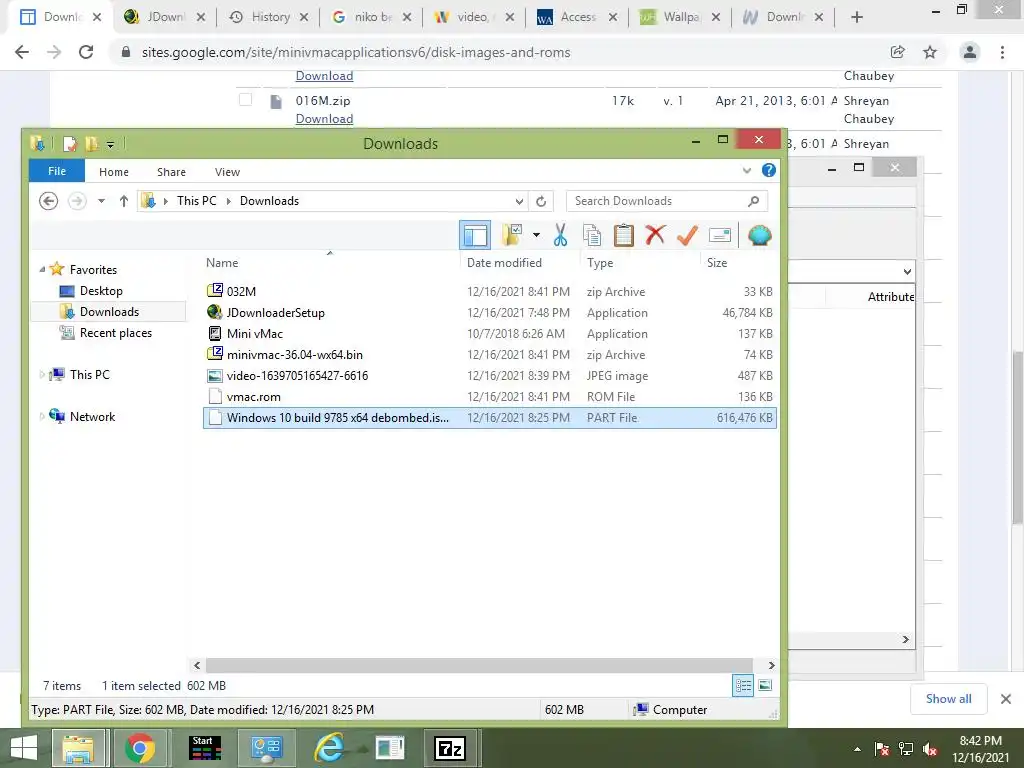This screenshot has height=768, width=1024.
Task: Open the folder options toolbar icon
Action: 513,235
